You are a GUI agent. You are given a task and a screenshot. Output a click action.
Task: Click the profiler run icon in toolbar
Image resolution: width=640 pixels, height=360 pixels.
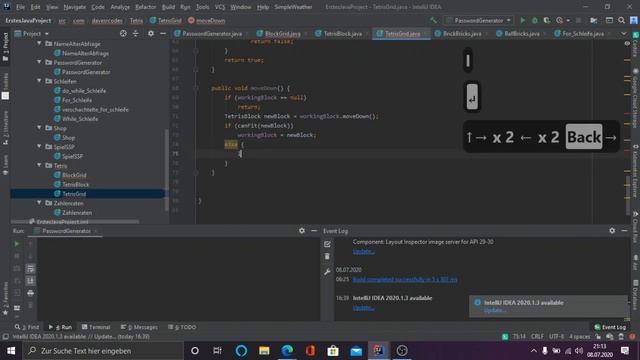(560, 20)
